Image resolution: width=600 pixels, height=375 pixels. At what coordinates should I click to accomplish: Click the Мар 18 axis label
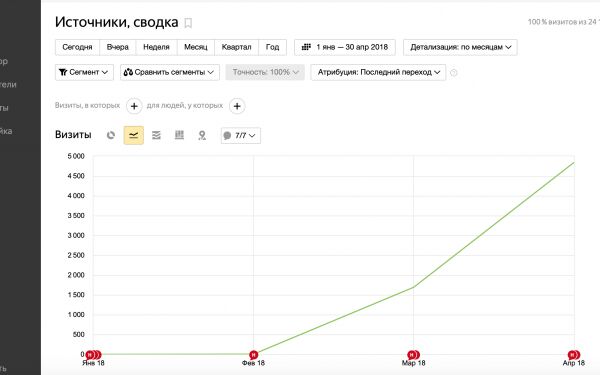point(413,363)
